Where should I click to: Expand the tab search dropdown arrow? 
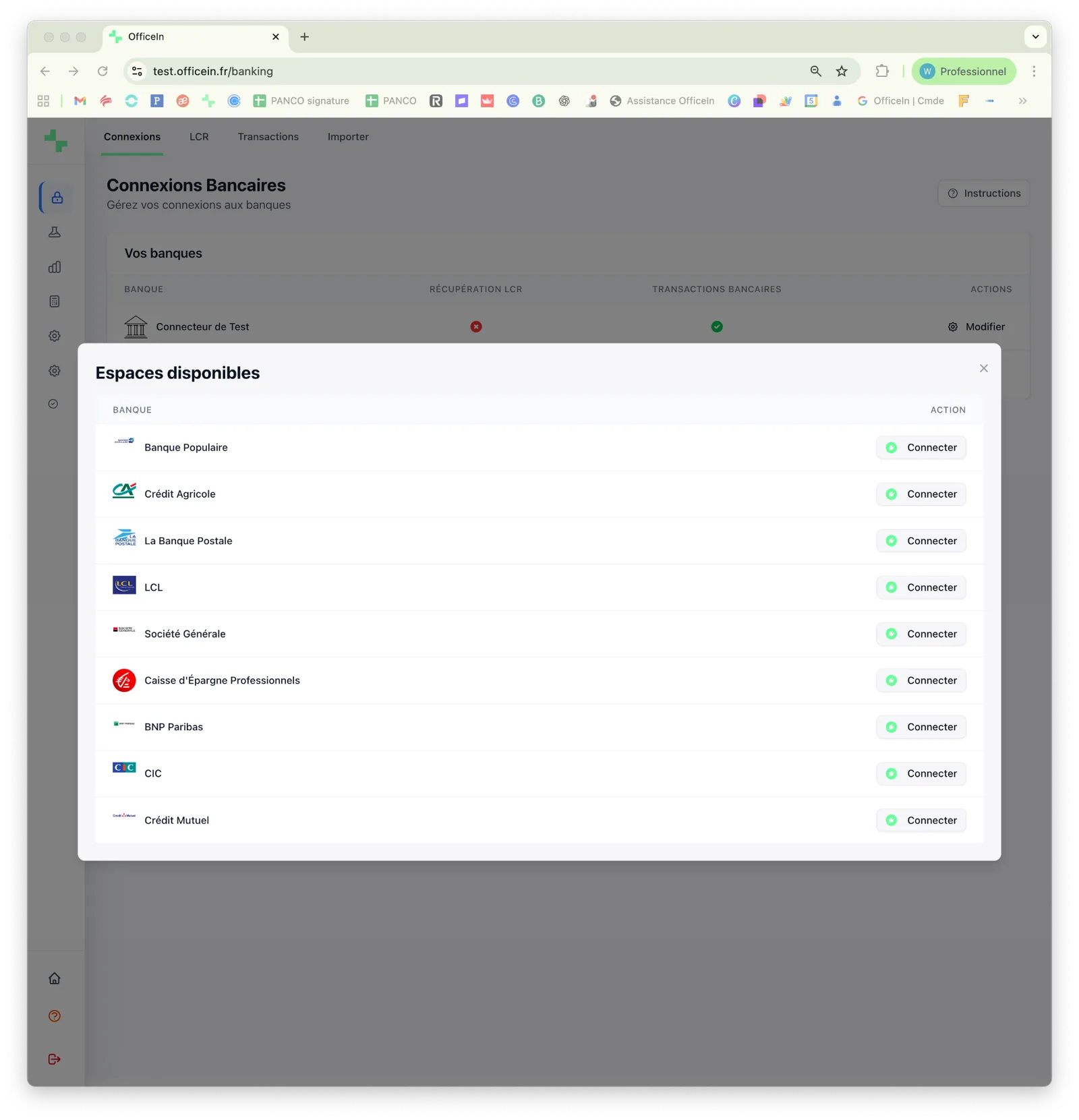pos(1036,37)
